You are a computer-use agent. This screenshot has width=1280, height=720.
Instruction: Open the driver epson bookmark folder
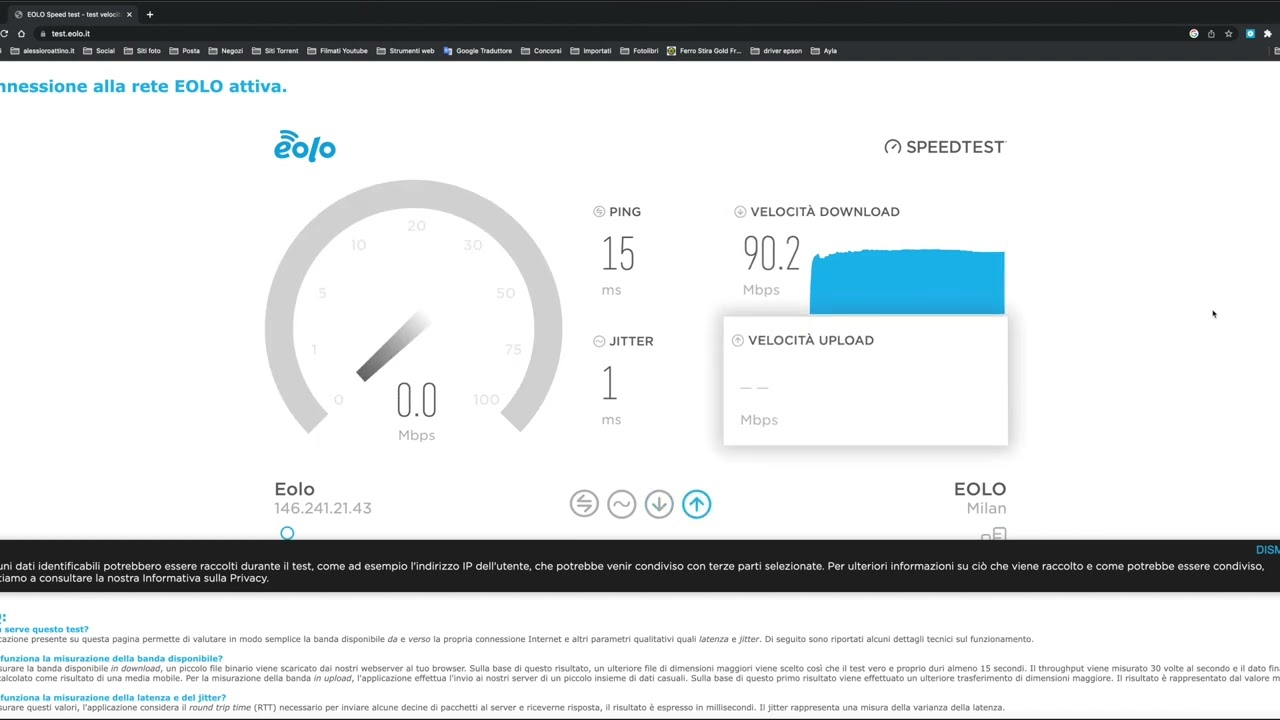(x=776, y=51)
